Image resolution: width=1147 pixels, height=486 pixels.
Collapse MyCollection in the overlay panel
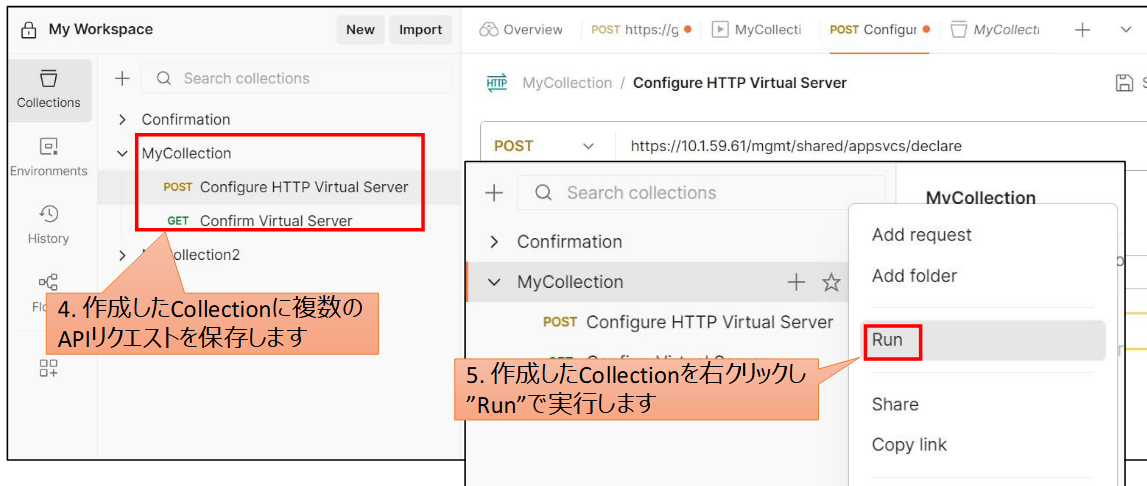point(494,283)
